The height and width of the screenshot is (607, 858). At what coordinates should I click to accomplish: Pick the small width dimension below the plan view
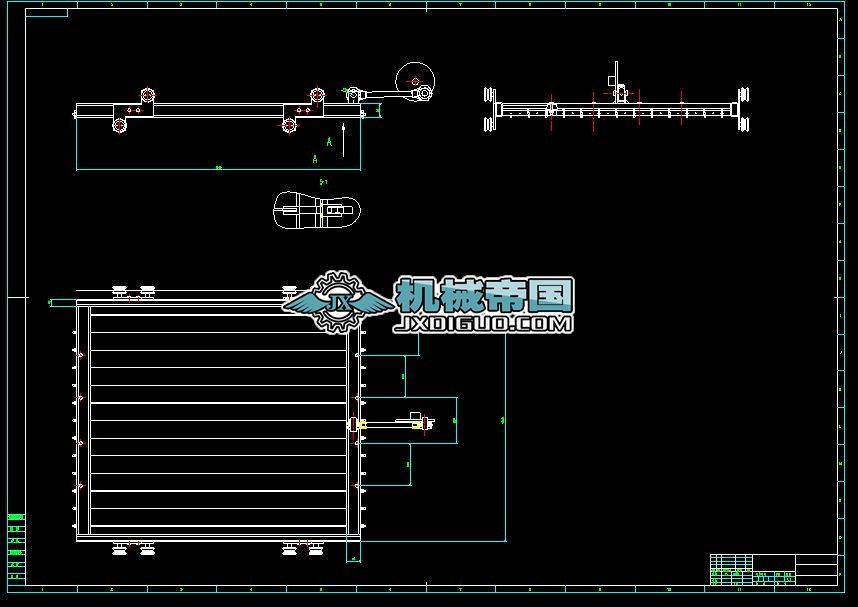353,560
